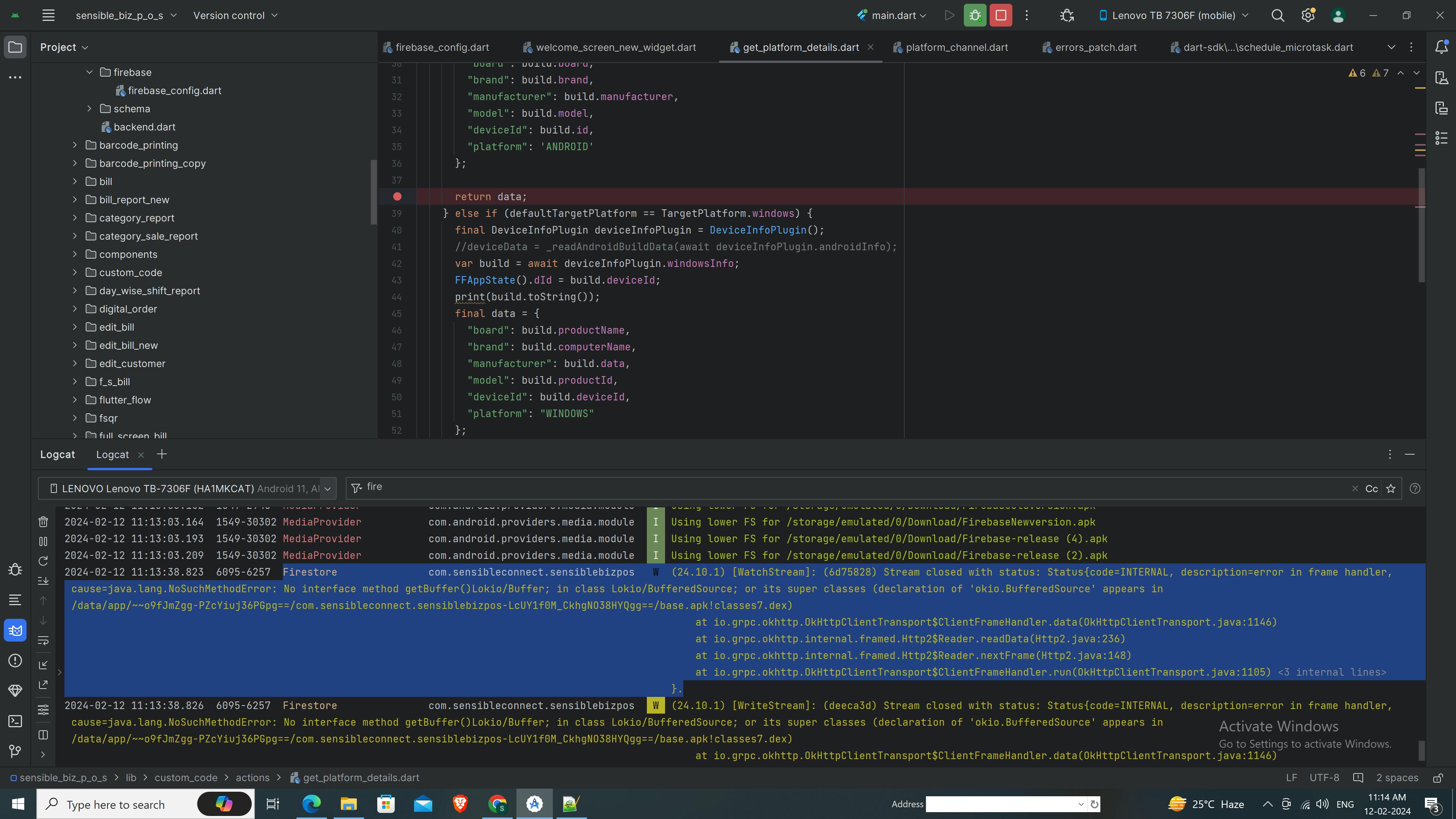1456x819 pixels.
Task: Open Search Everywhere with the magnifier
Action: [x=1278, y=15]
